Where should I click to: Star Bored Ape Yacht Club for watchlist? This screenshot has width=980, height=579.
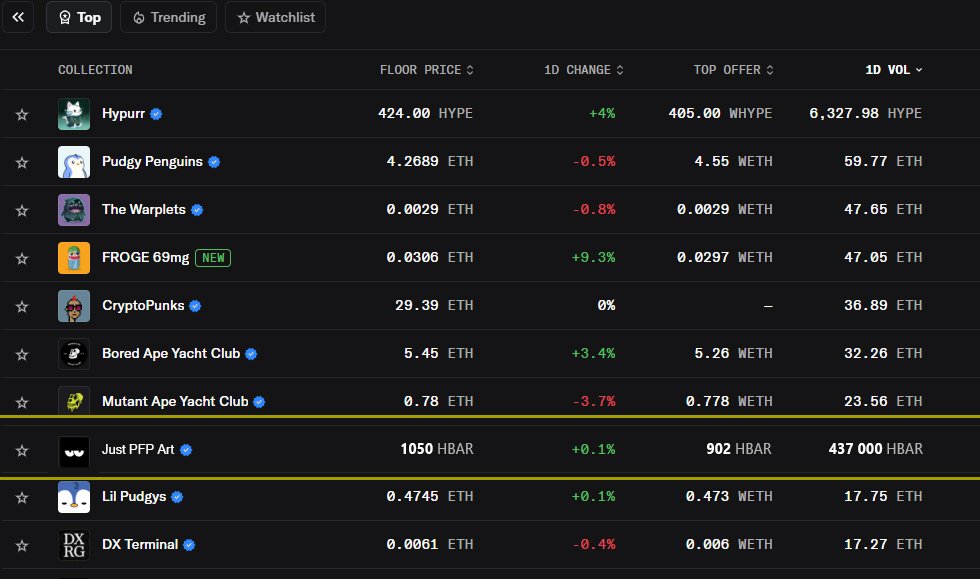(22, 355)
